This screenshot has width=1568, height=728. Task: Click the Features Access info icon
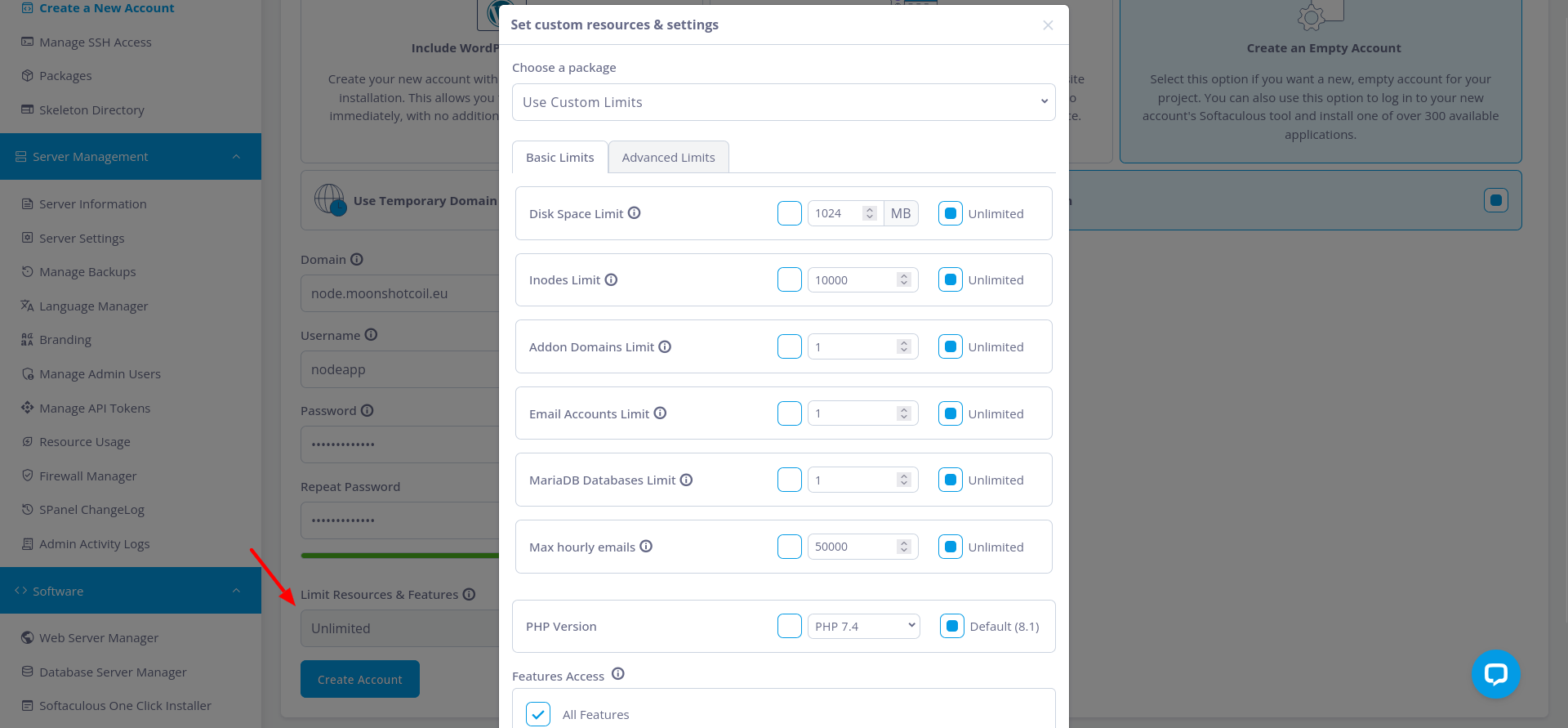[618, 674]
